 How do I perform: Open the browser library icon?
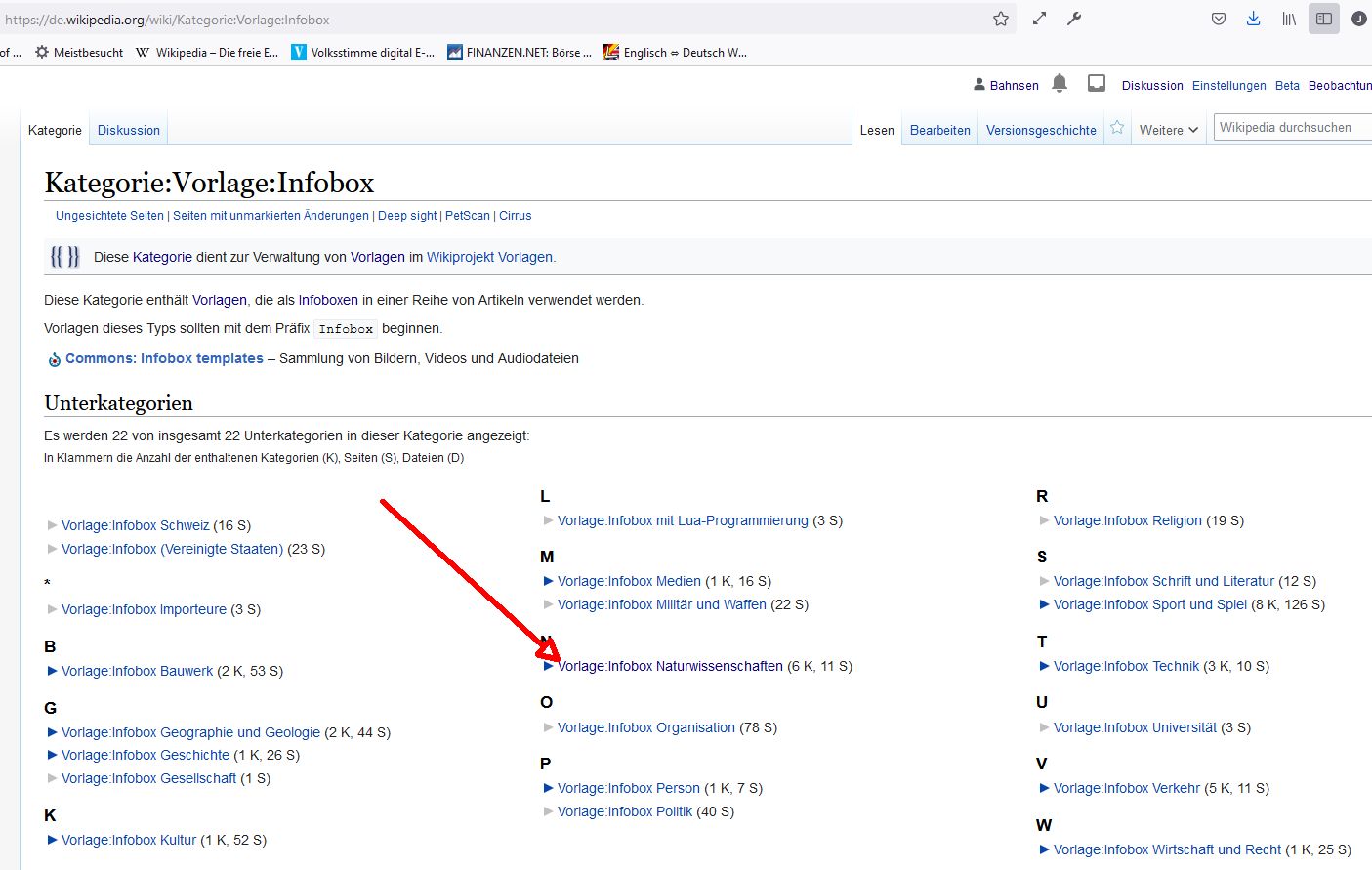click(x=1289, y=19)
